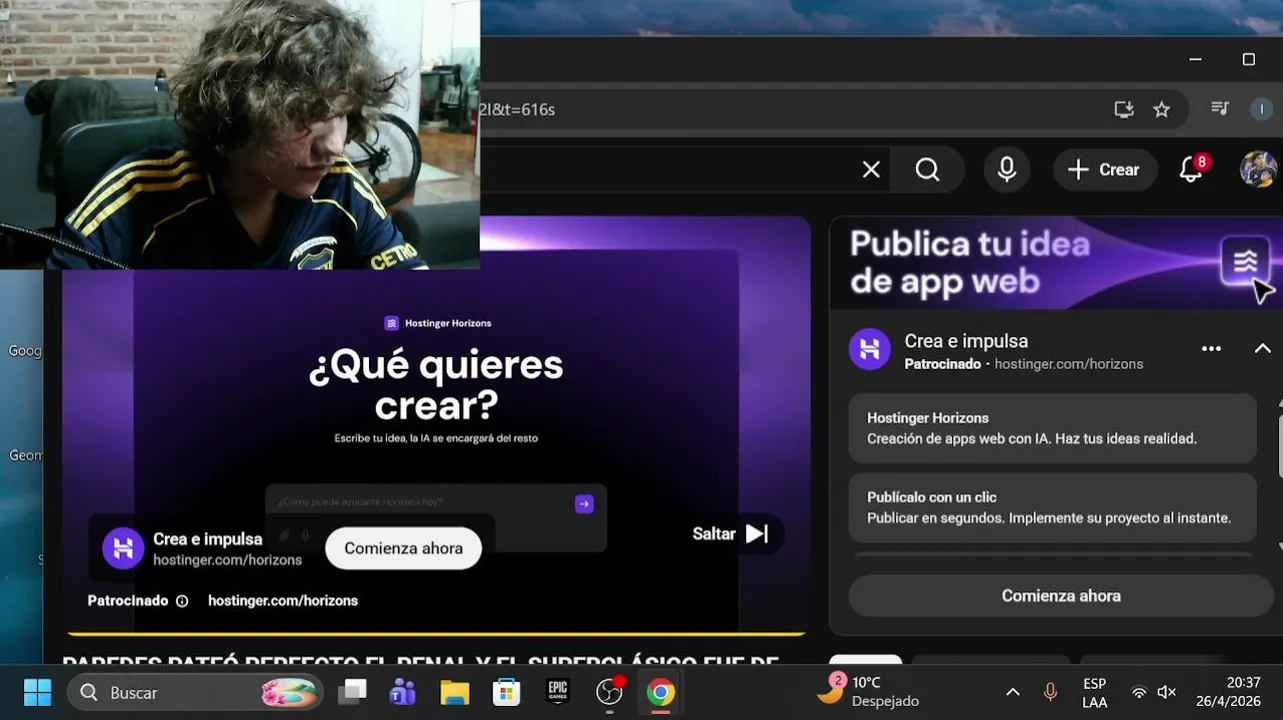The width and height of the screenshot is (1283, 720).
Task: Click the Crear button
Action: click(1104, 170)
